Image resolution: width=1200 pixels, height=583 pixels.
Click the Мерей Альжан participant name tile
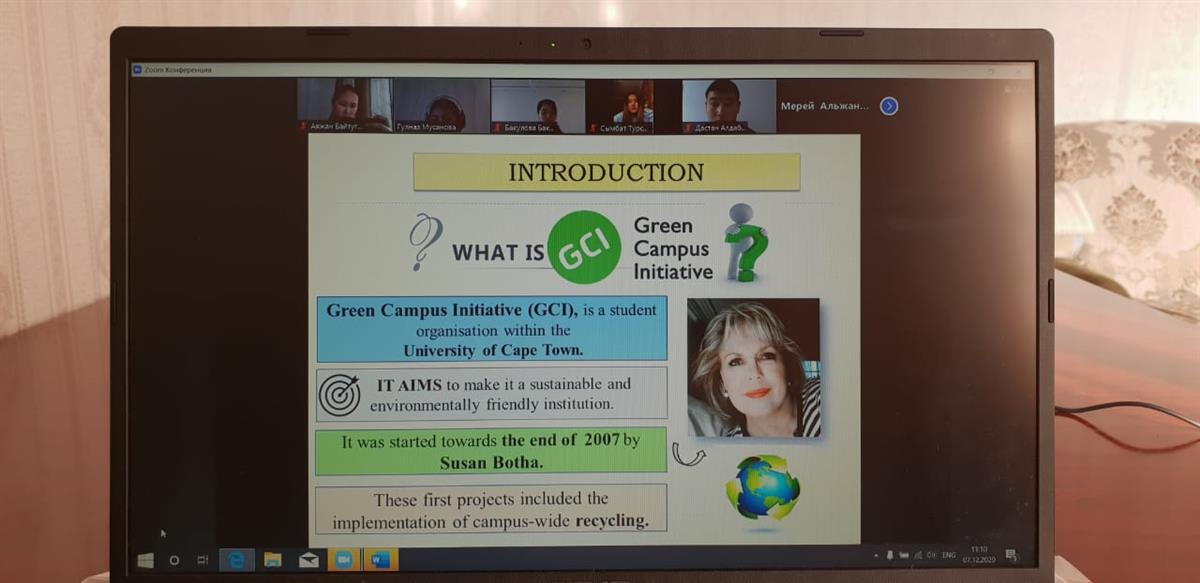(x=824, y=106)
